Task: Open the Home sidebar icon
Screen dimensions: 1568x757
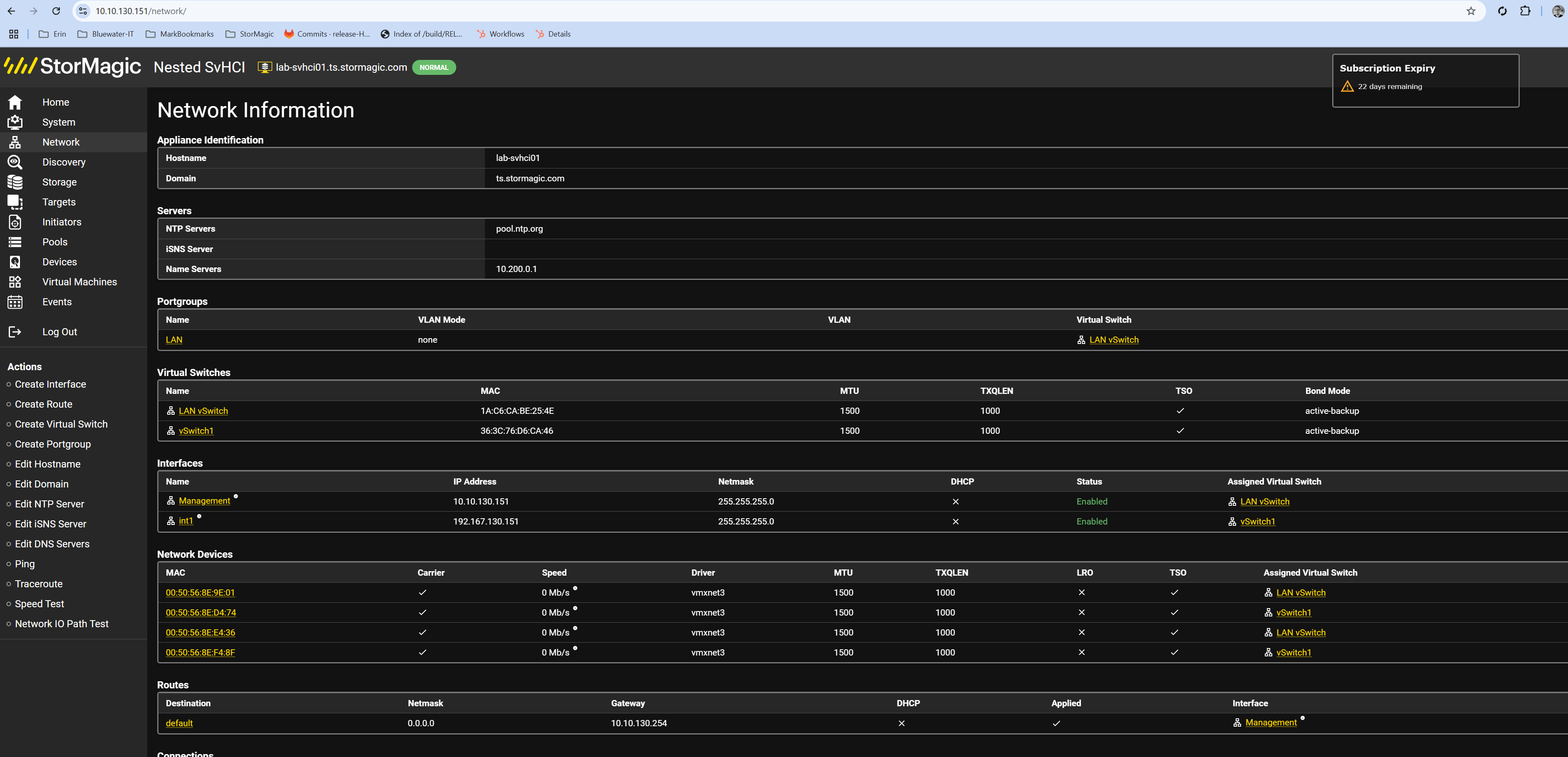Action: [15, 102]
